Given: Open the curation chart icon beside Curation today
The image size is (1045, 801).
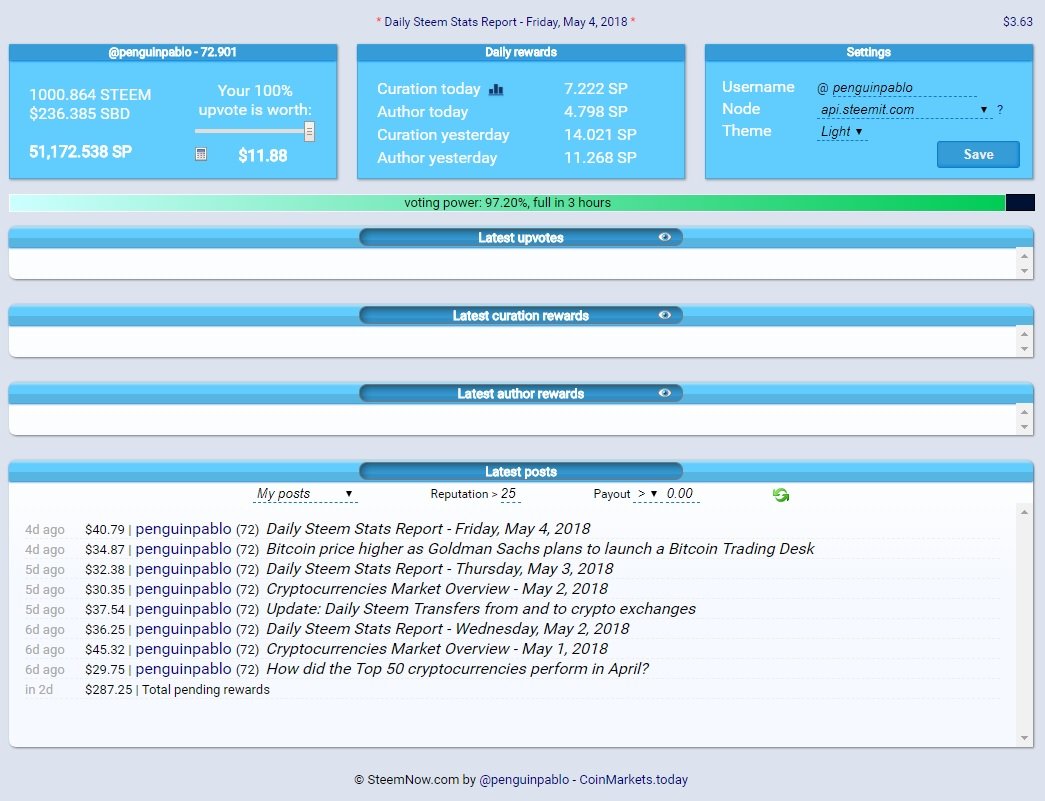Looking at the screenshot, I should click(x=496, y=89).
